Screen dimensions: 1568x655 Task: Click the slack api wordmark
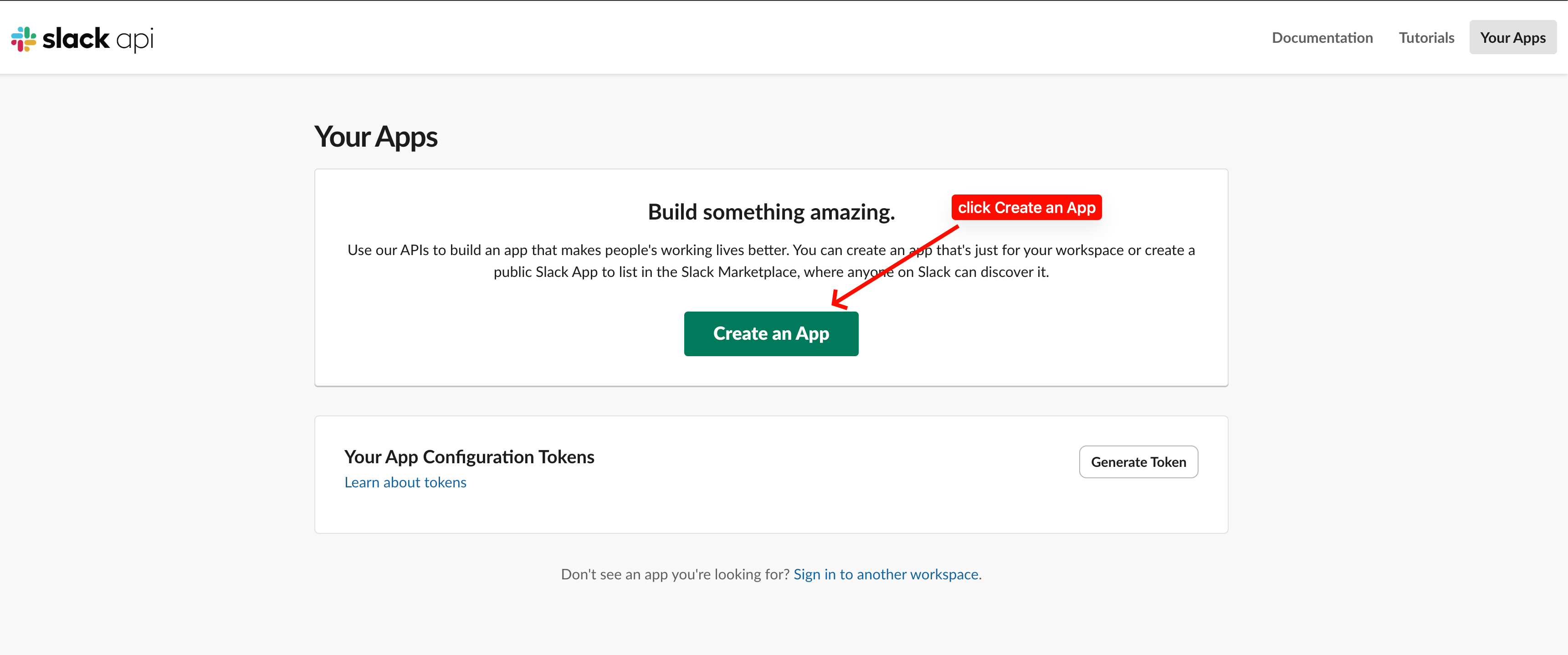pos(98,39)
